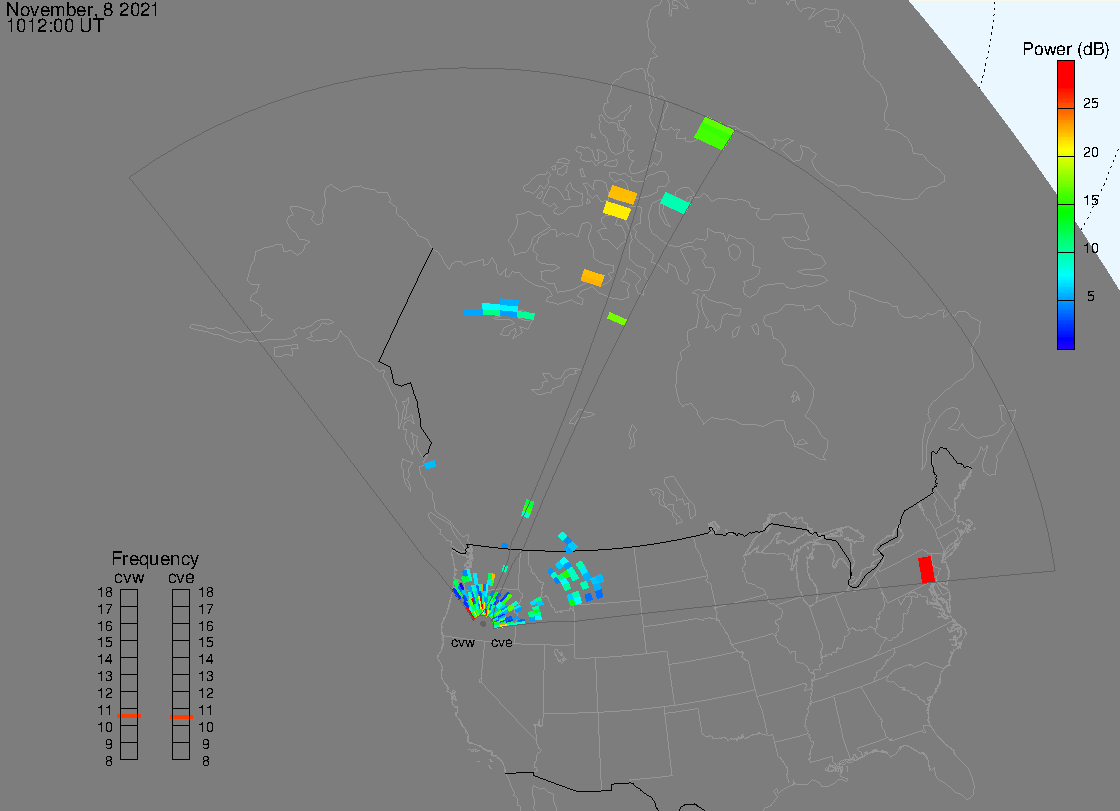Click the small blue patch near the Alaska panhandle
This screenshot has width=1120, height=811.
point(430,464)
